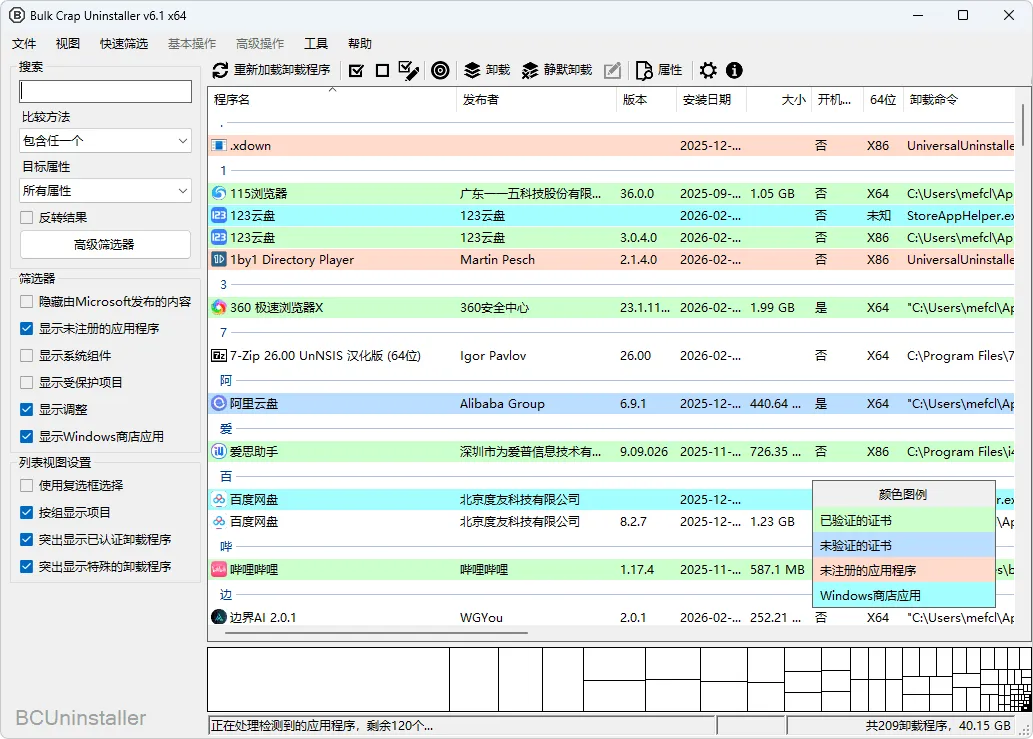Image resolution: width=1033 pixels, height=739 pixels.
Task: Click the 高级筛选器 button
Action: pos(105,244)
